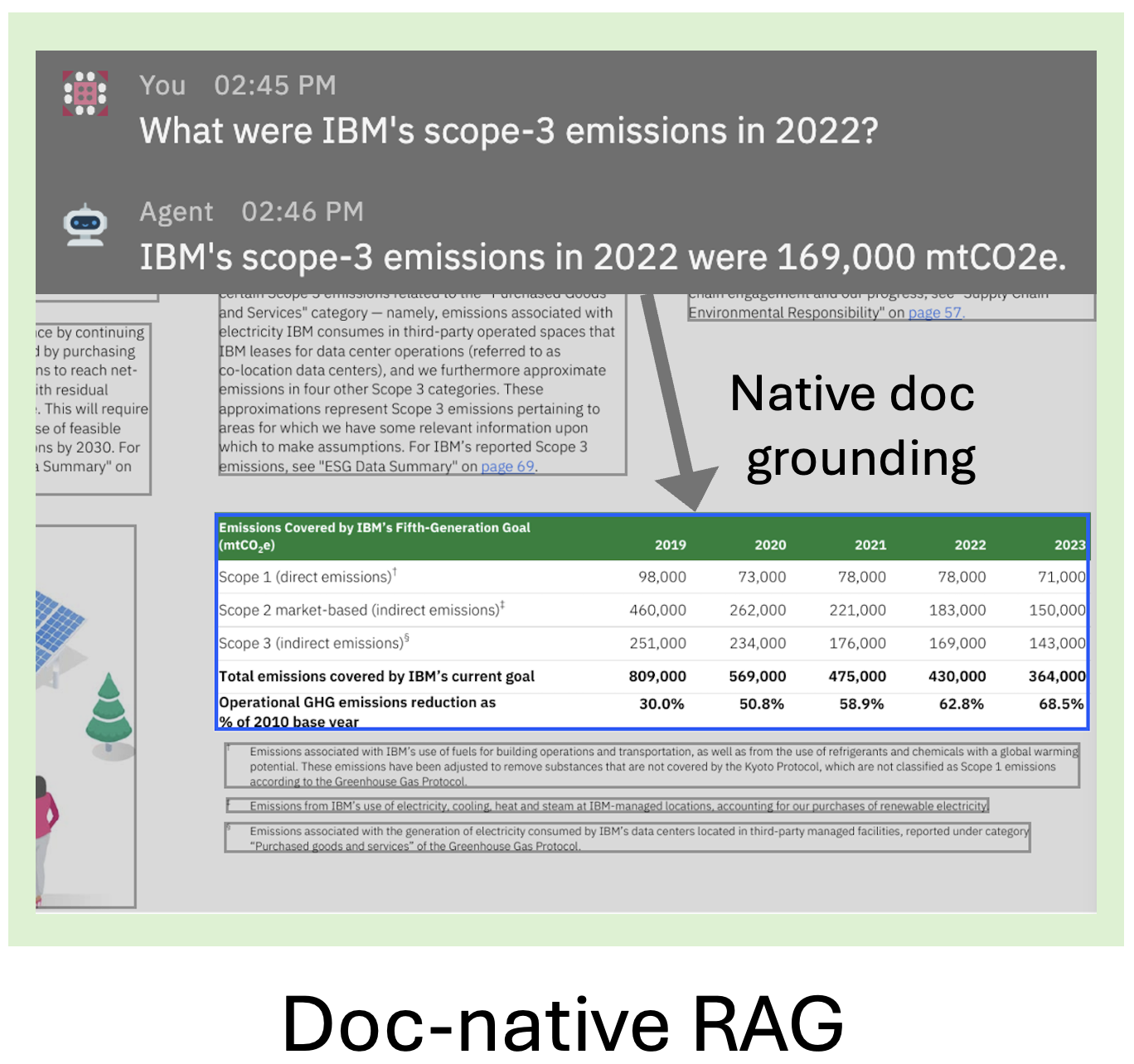Click the Scope 3 value 234,000
The width and height of the screenshot is (1134, 1064).
758,643
